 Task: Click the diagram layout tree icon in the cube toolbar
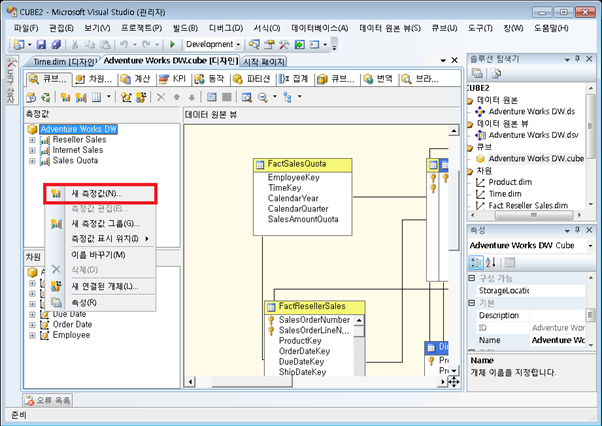point(287,97)
